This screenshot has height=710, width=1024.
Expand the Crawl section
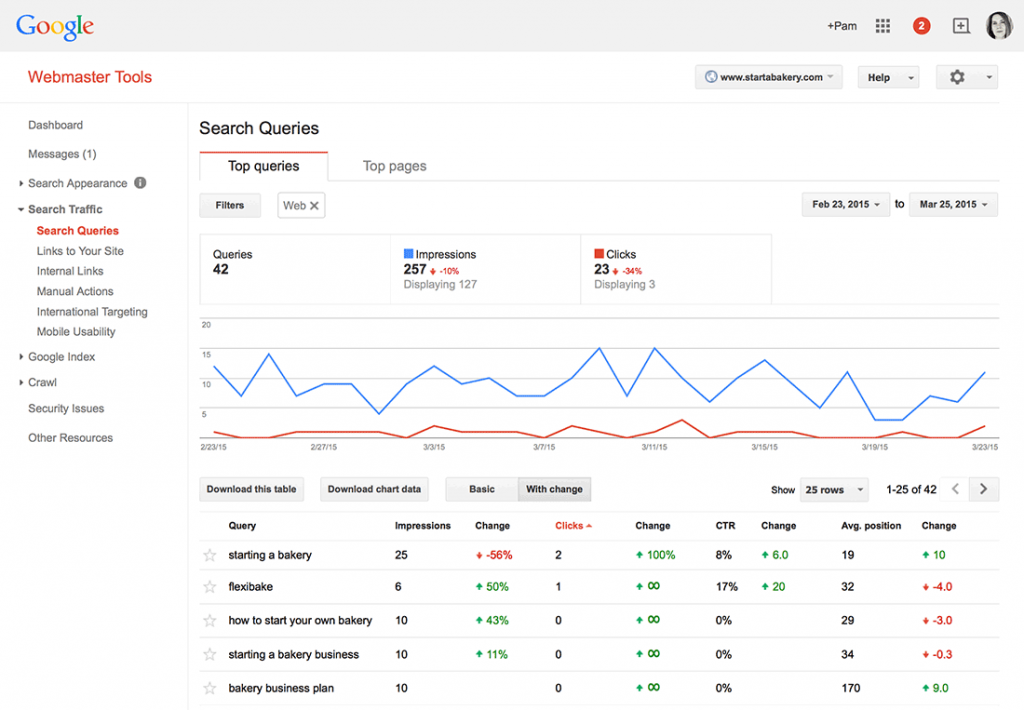(21, 382)
